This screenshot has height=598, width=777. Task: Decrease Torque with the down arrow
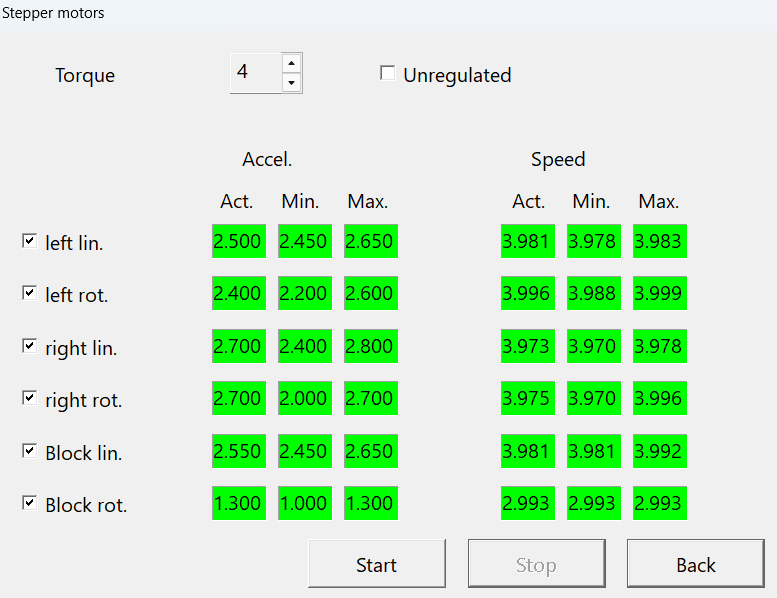291,83
